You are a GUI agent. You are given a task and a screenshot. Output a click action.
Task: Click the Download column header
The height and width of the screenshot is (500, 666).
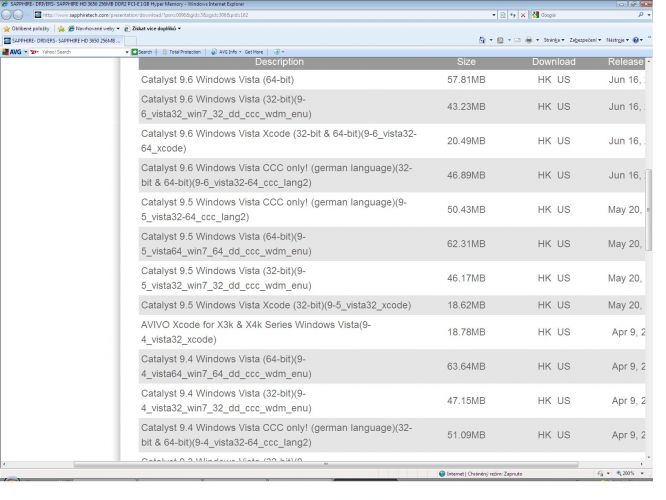pos(553,62)
